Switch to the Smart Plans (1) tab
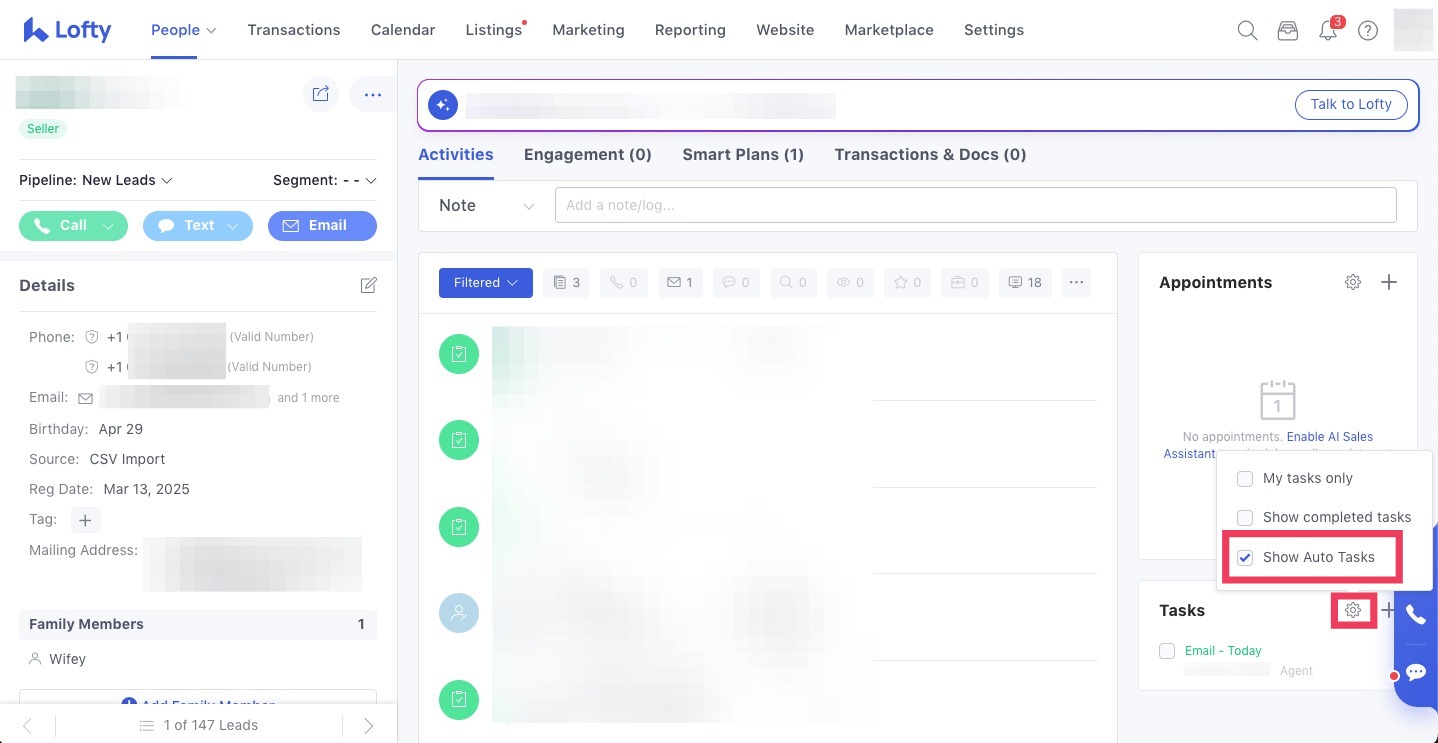The image size is (1438, 743). point(742,155)
